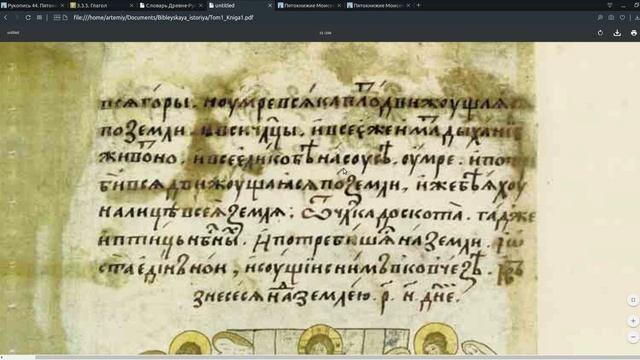Download the PDF file
This screenshot has height=360, width=640.
click(617, 33)
